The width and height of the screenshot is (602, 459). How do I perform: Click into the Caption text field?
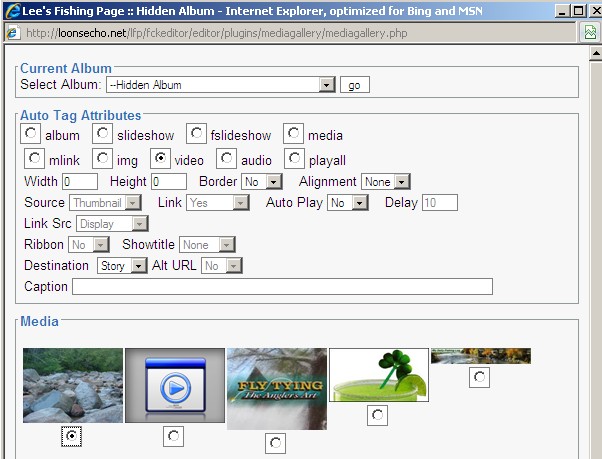click(282, 287)
